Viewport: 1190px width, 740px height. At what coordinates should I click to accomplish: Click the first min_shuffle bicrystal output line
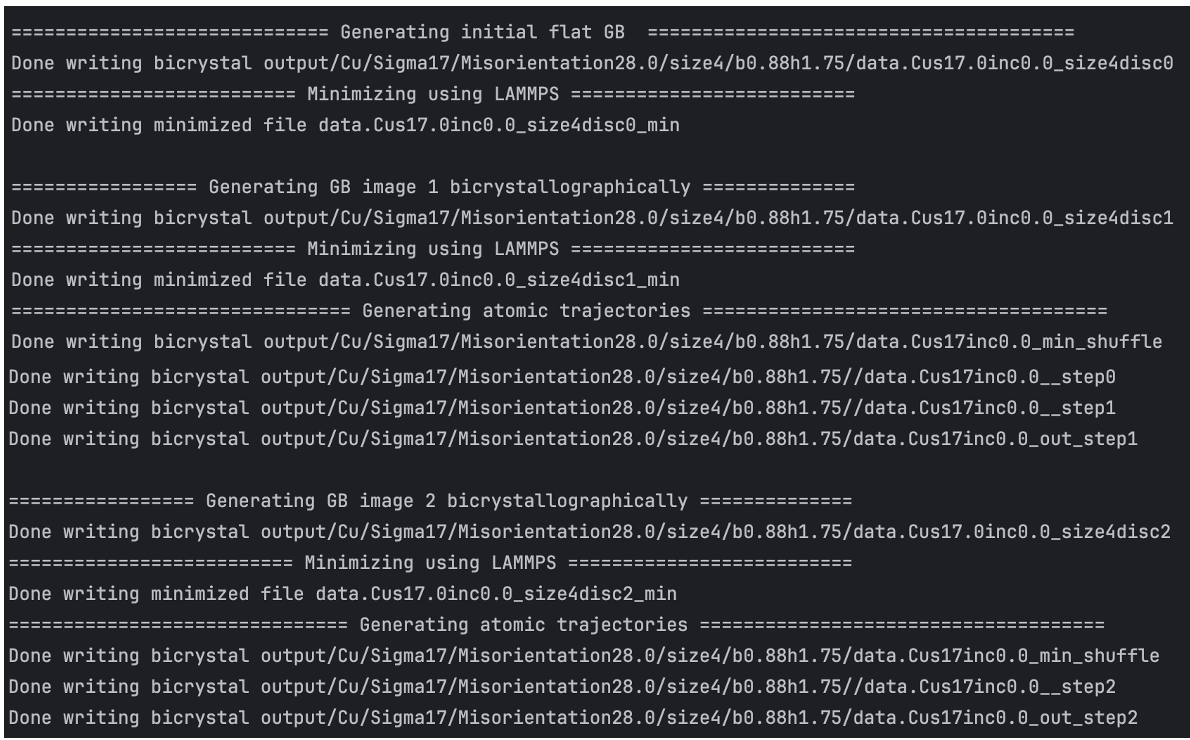pyautogui.click(x=586, y=342)
